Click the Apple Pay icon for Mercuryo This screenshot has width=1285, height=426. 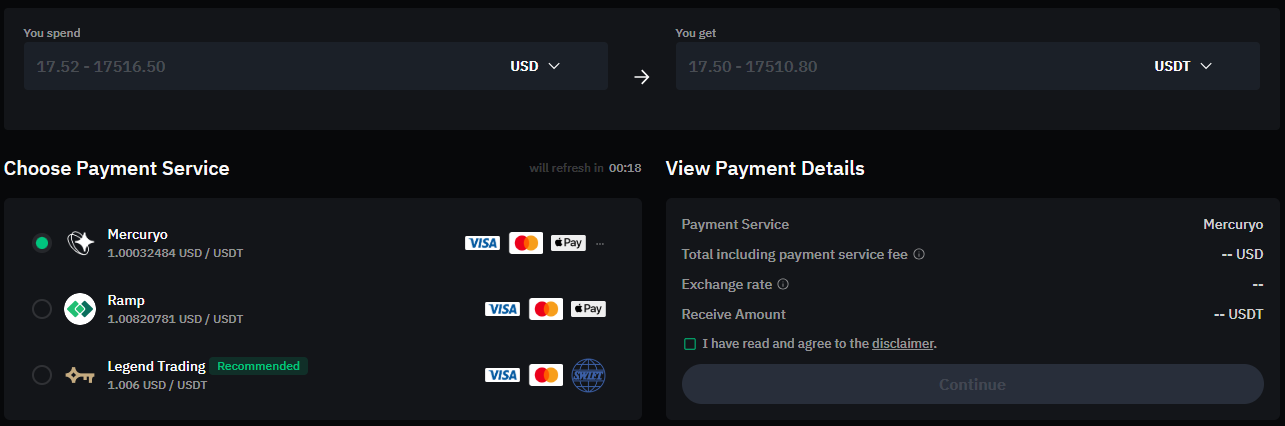[x=568, y=243]
